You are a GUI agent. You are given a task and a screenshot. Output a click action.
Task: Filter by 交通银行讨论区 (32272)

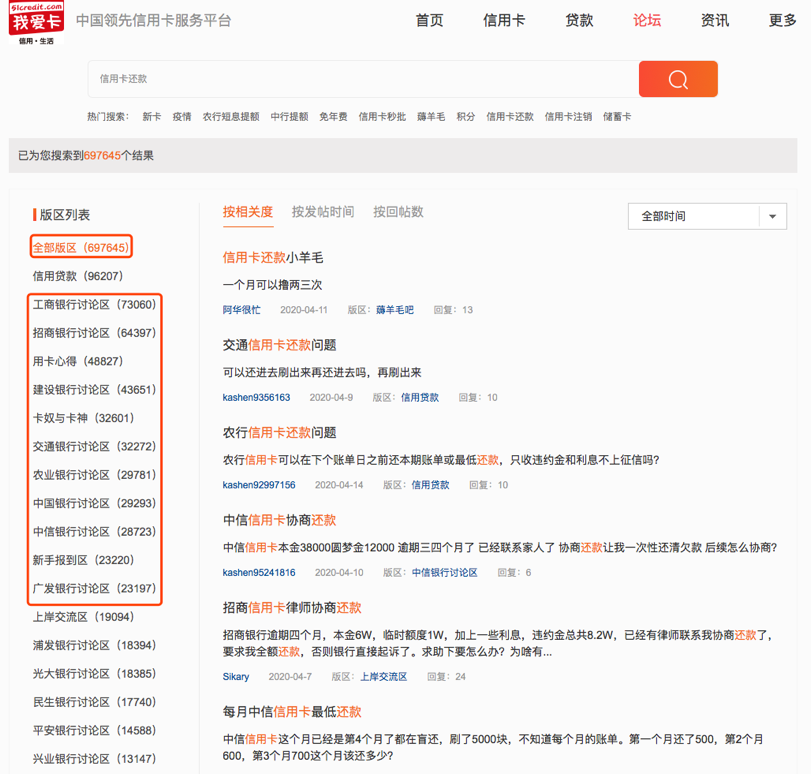tap(94, 446)
